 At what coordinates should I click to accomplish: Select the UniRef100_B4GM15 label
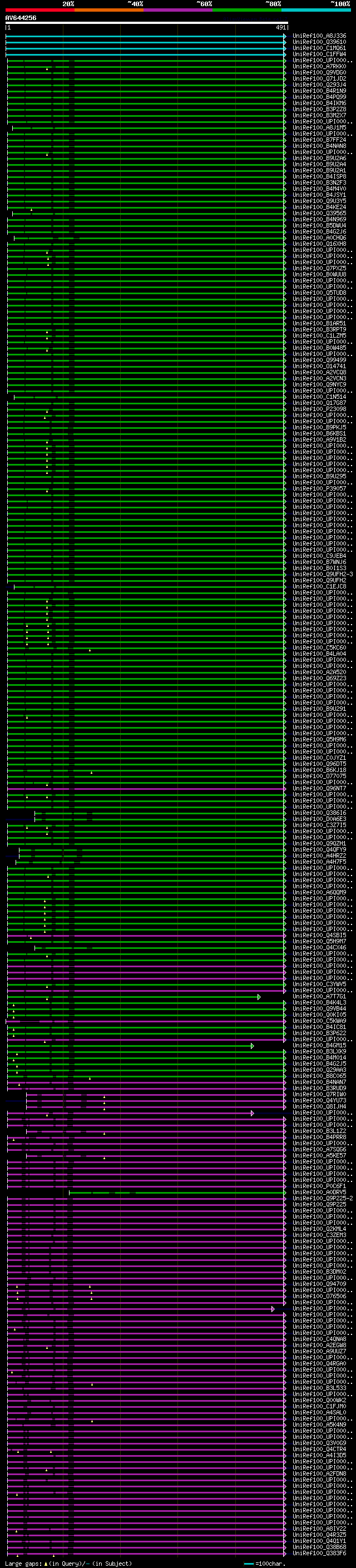tap(319, 1046)
